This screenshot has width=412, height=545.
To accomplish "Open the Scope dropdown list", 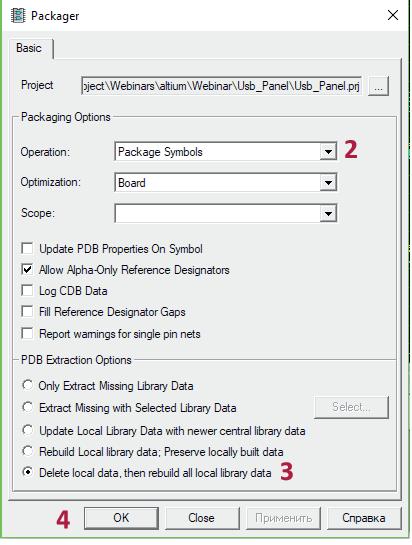I will coord(226,213).
